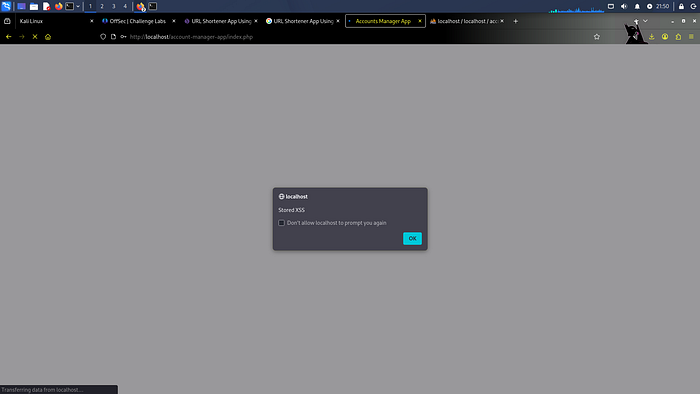This screenshot has height=394, width=700.
Task: Click the 'Stored XSS' alert message text
Action: 292,210
